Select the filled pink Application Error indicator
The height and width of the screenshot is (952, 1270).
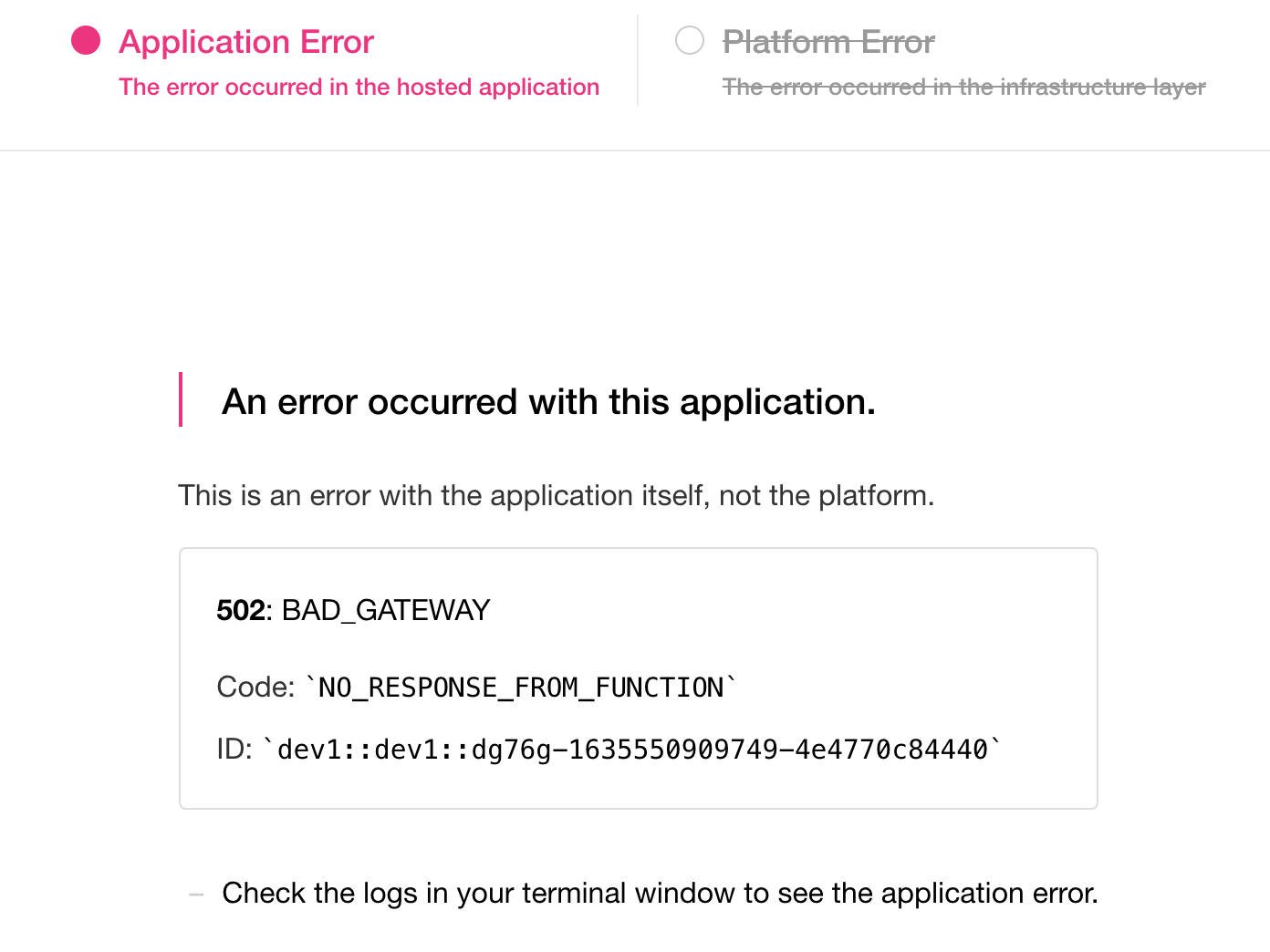click(85, 40)
